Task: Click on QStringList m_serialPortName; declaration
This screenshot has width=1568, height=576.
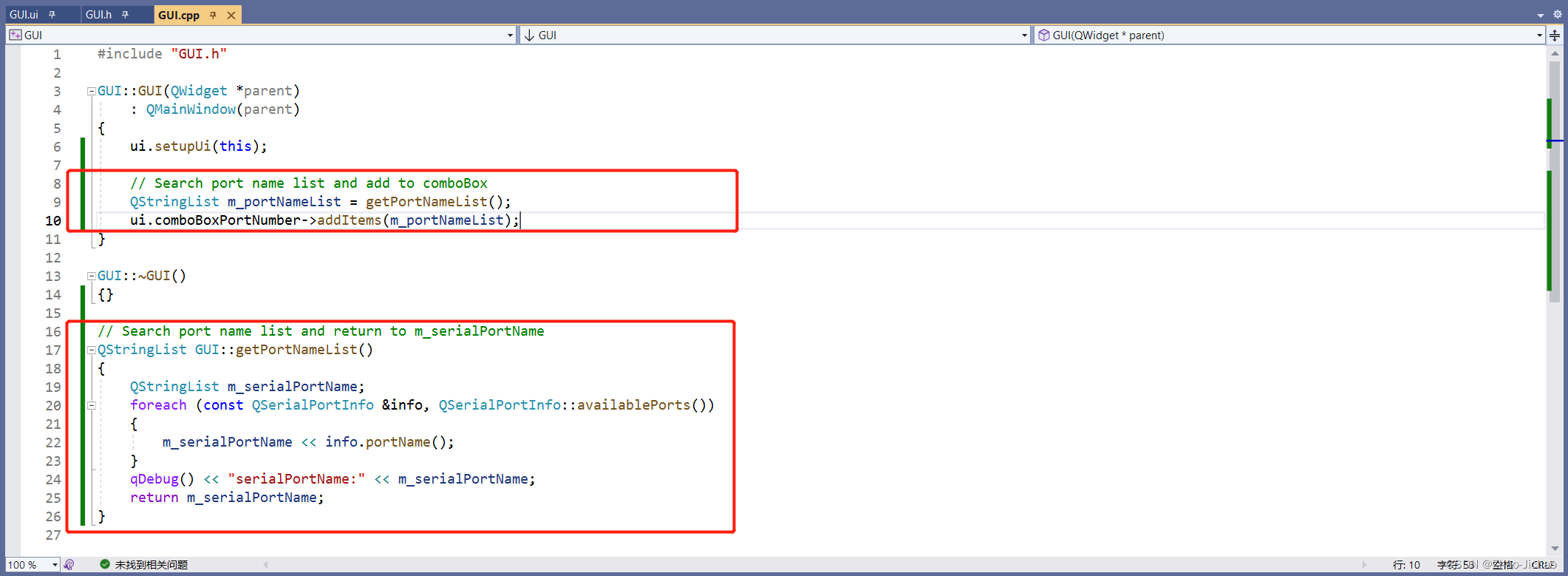Action: click(x=248, y=387)
